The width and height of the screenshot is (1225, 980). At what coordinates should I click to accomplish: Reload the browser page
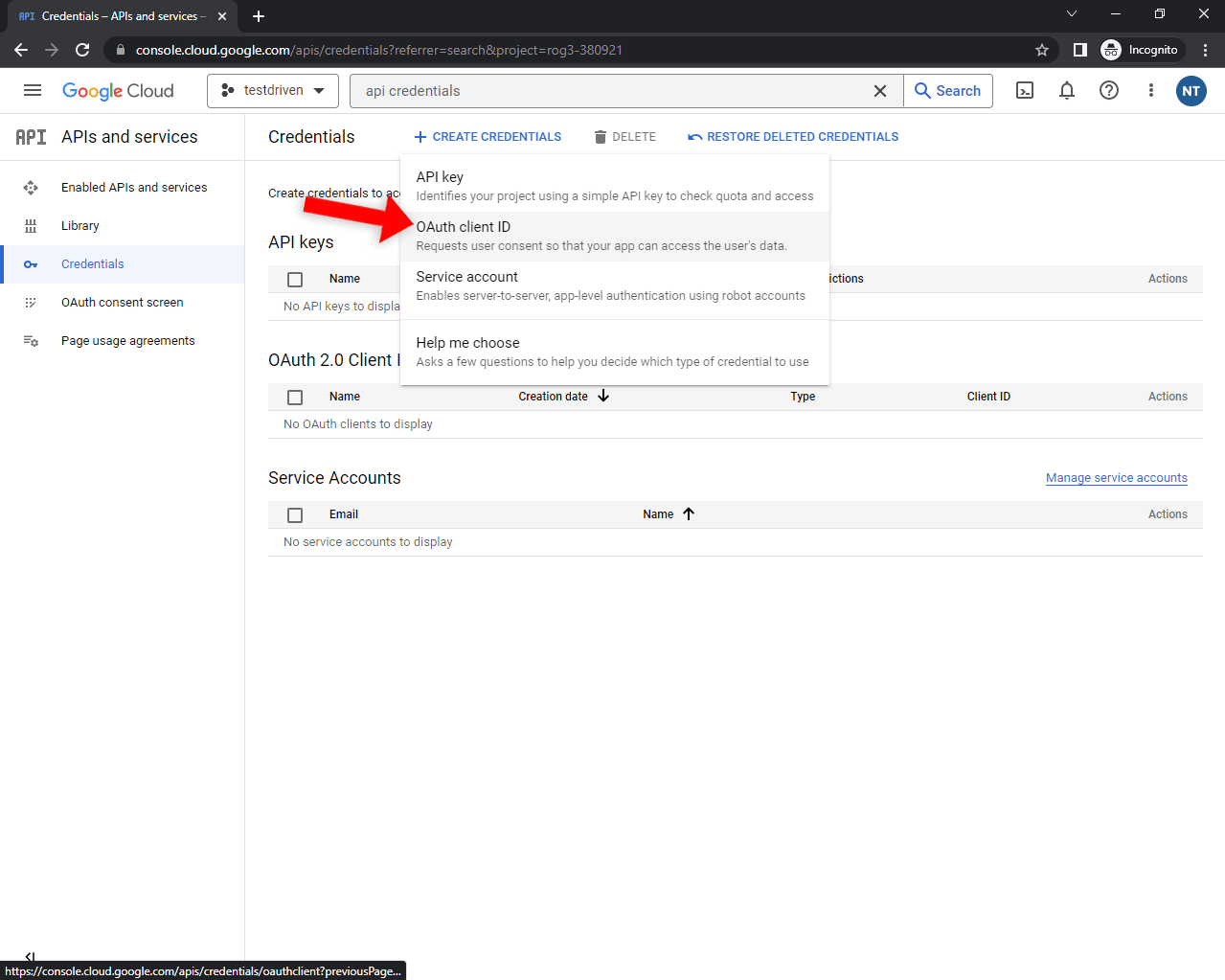(82, 50)
